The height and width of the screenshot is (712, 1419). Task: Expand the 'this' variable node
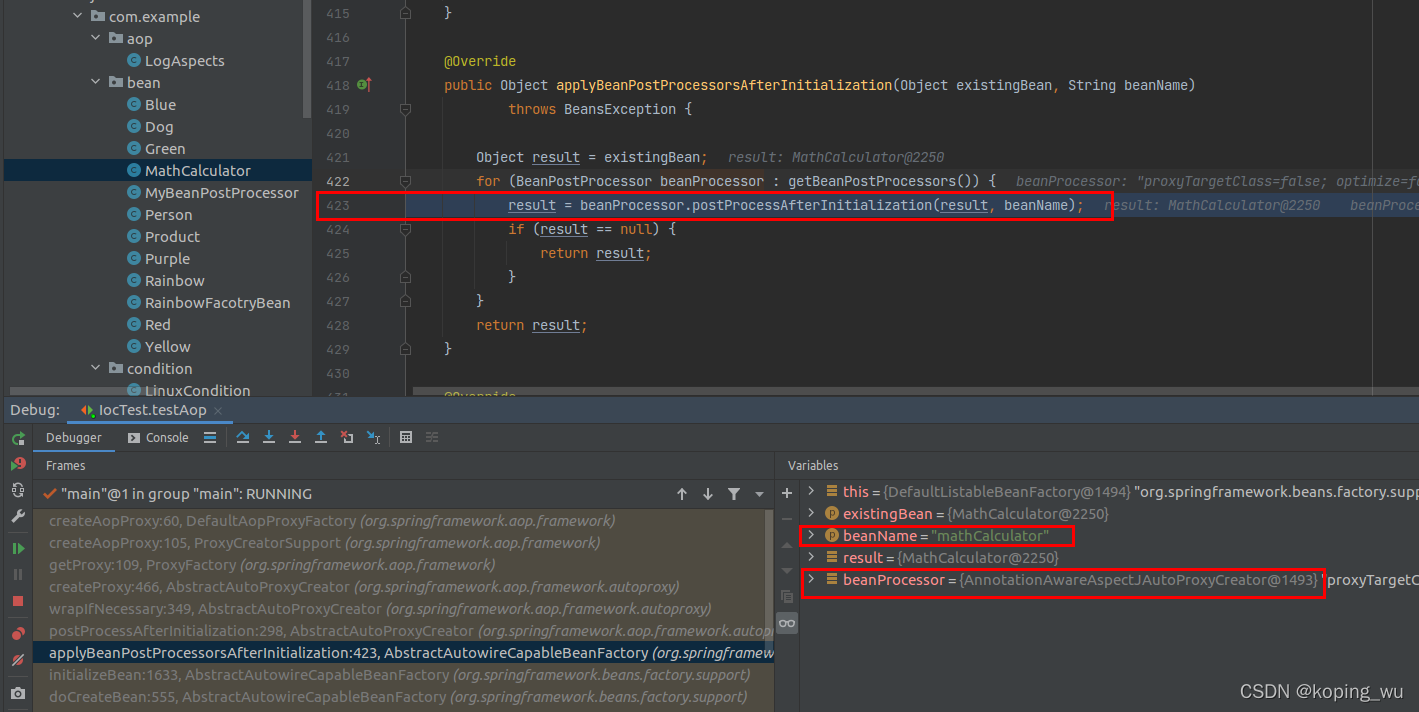point(811,491)
